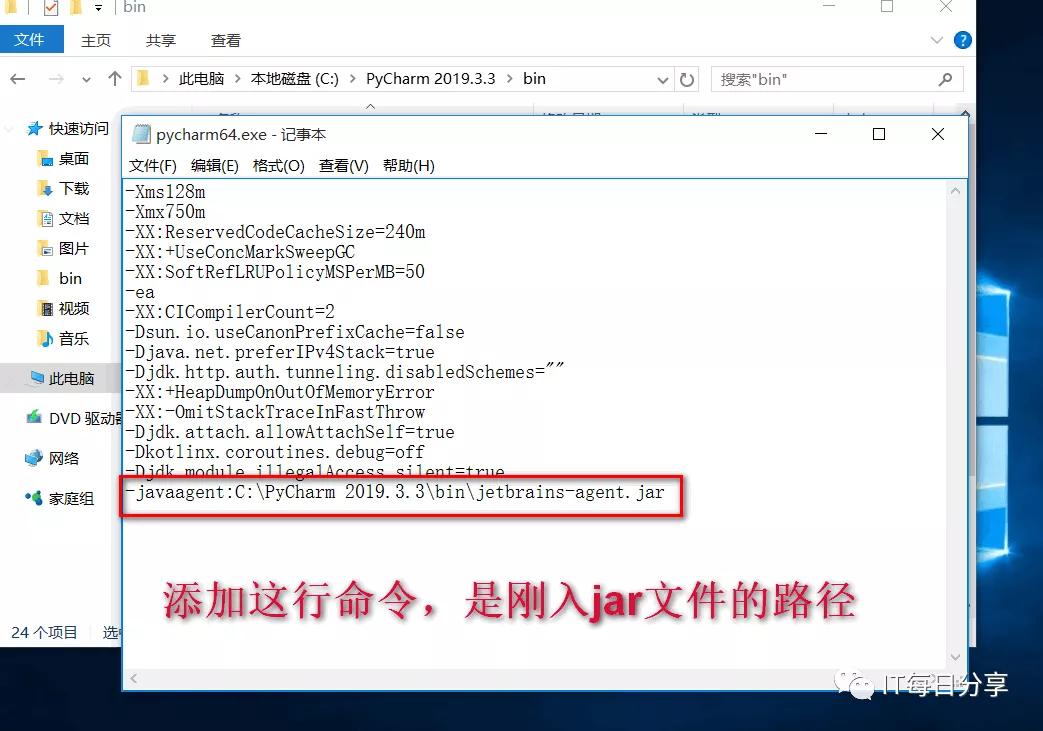Viewport: 1043px width, 731px height.
Task: Refresh the current bin folder
Action: tap(687, 80)
